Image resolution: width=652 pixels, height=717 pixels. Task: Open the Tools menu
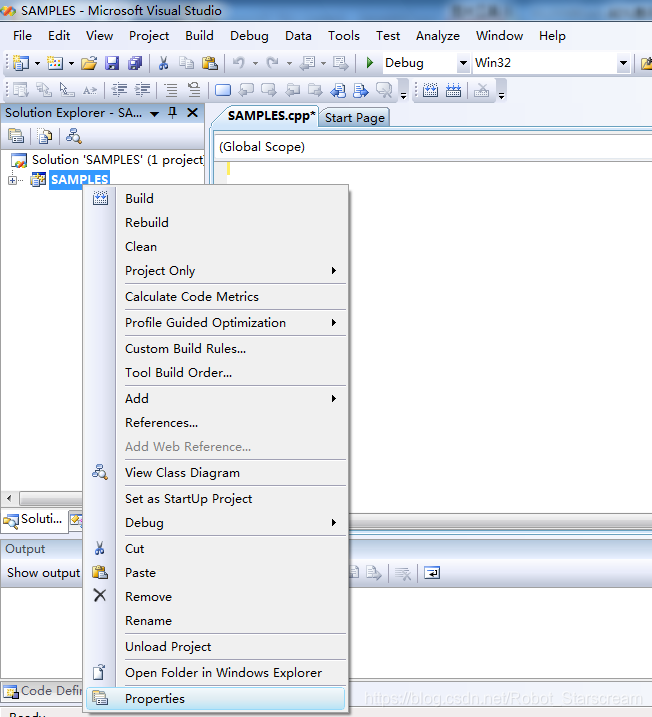[344, 36]
